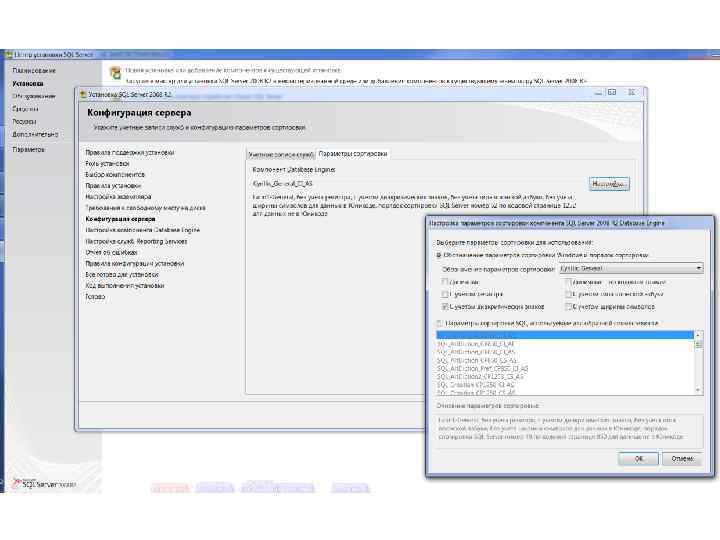720x540 pixels.
Task: Click the collation list scrollbar thumb
Action: (x=698, y=344)
